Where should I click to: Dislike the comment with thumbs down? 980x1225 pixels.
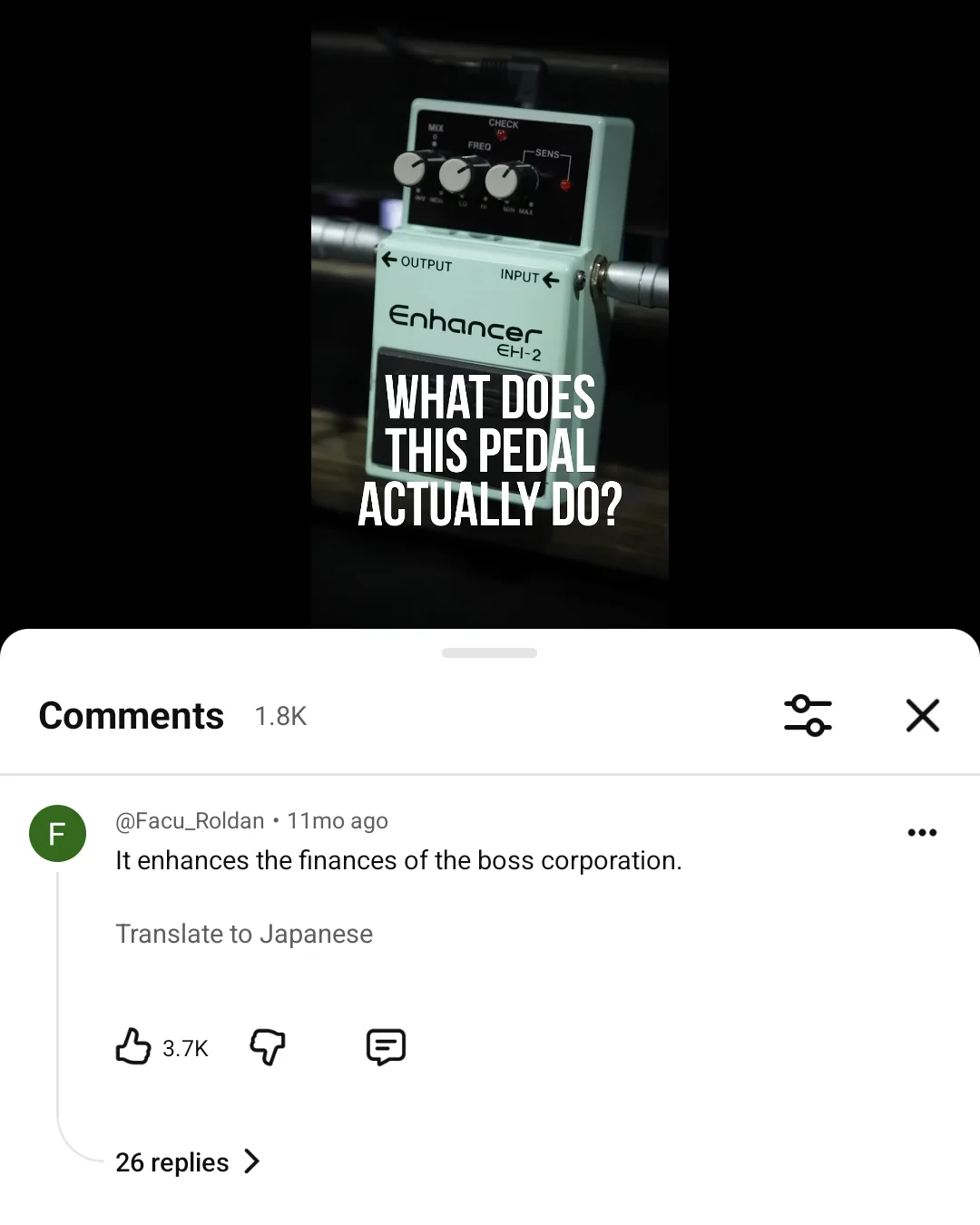[268, 1047]
